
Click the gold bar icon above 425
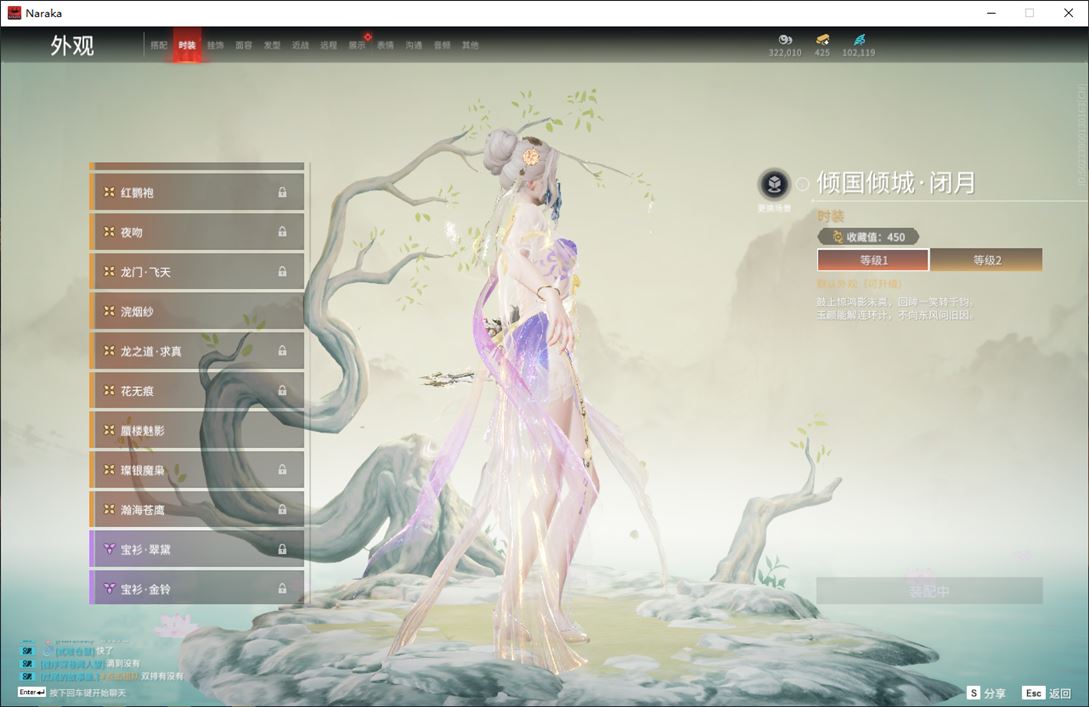(x=822, y=40)
